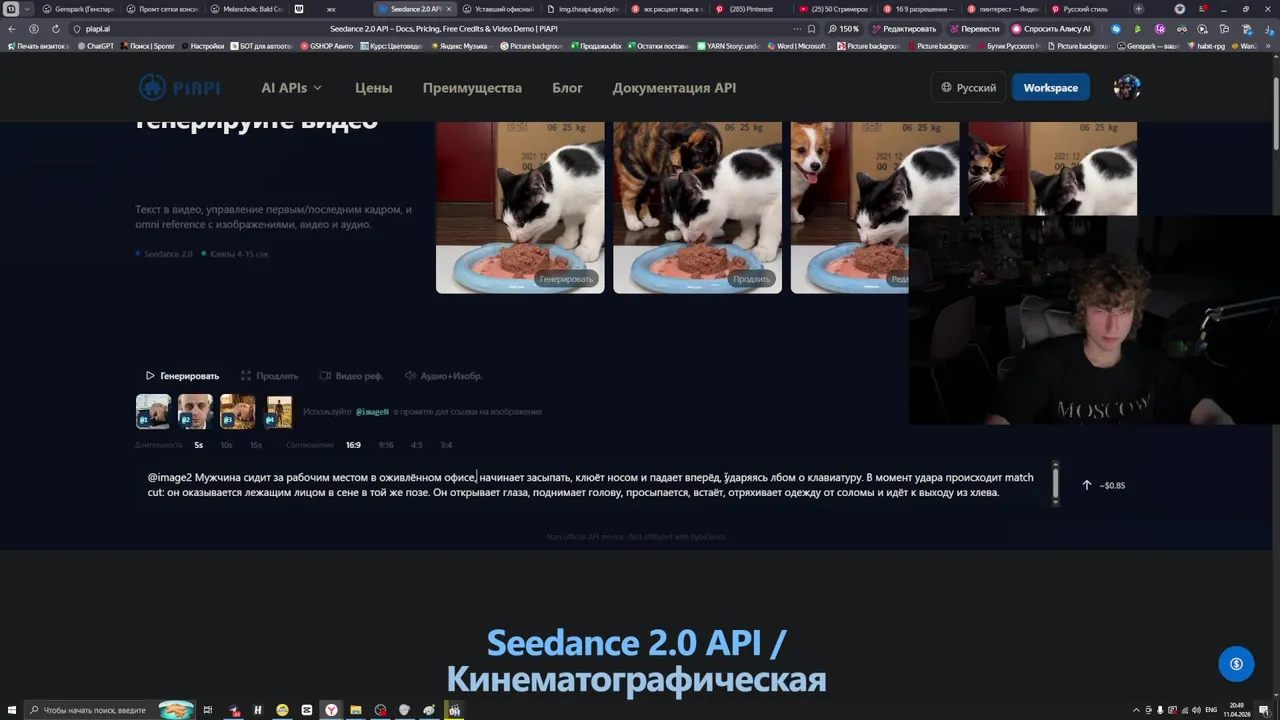Open the Яндекс Музыка bookmark
This screenshot has height=720, width=1280.
point(459,46)
